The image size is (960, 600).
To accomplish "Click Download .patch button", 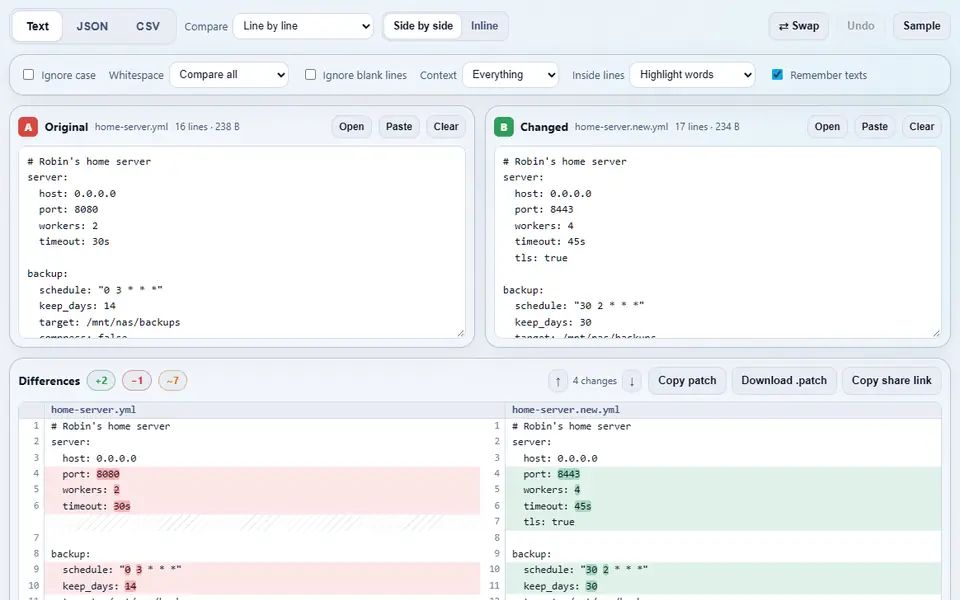I will pyautogui.click(x=784, y=381).
